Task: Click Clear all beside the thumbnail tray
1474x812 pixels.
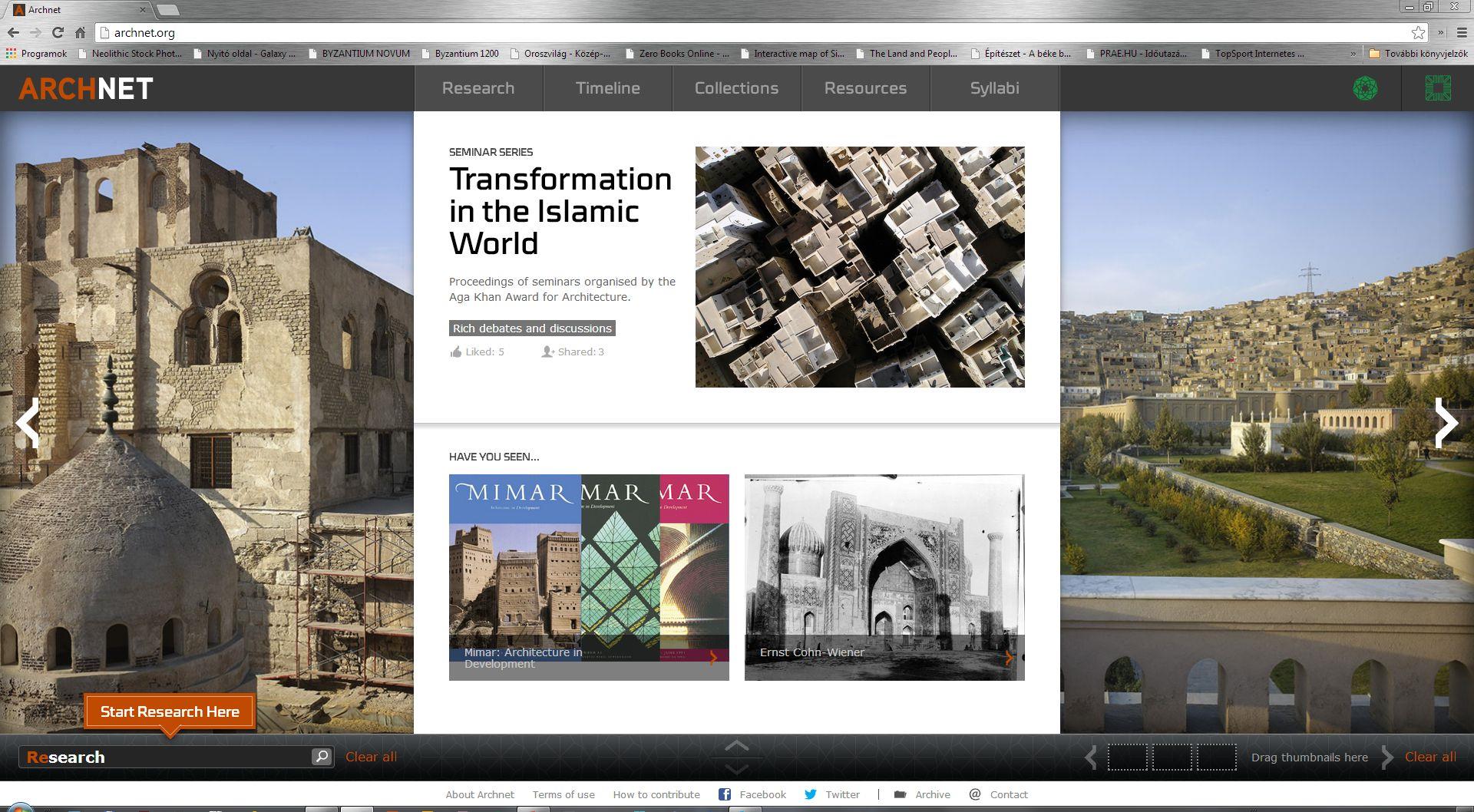Action: point(1430,757)
